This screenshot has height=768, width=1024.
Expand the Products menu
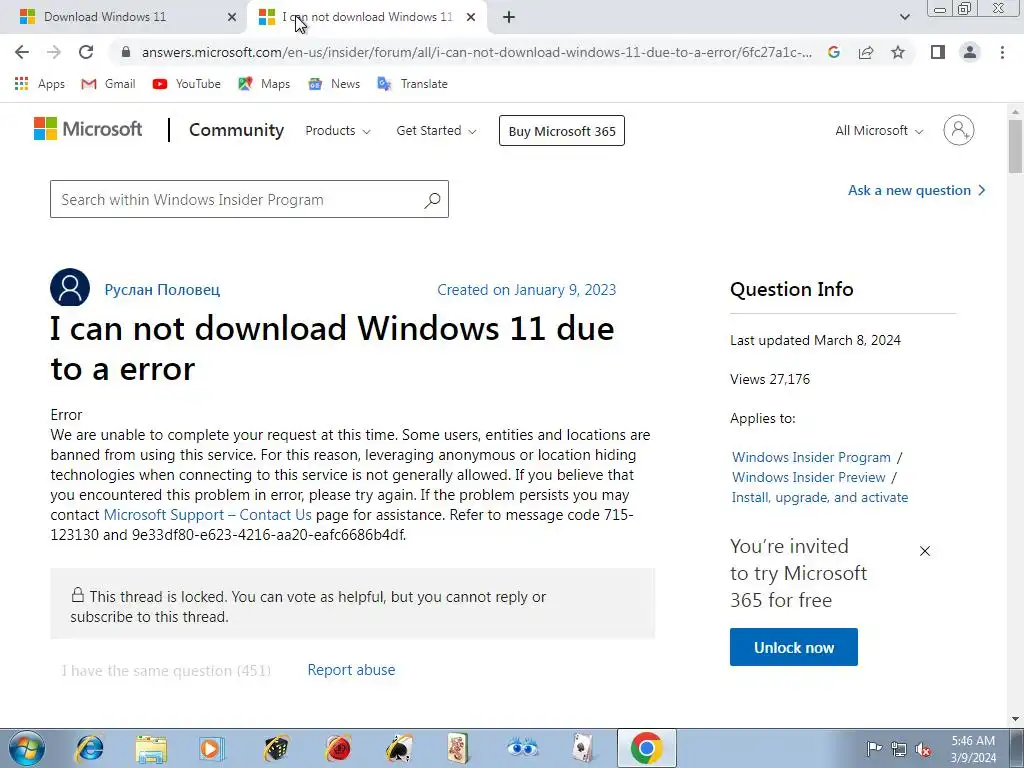coord(338,131)
